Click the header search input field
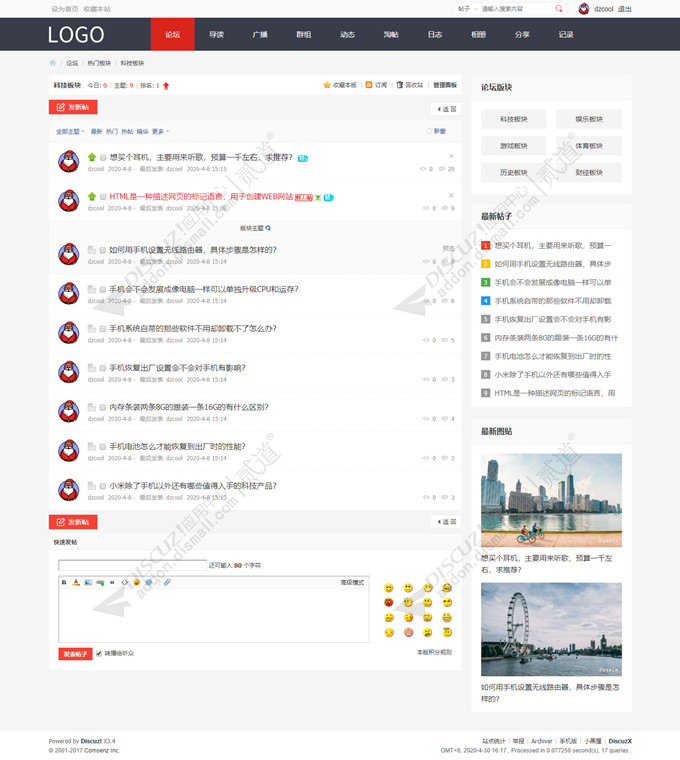Viewport: 680px width, 760px height. tap(516, 9)
